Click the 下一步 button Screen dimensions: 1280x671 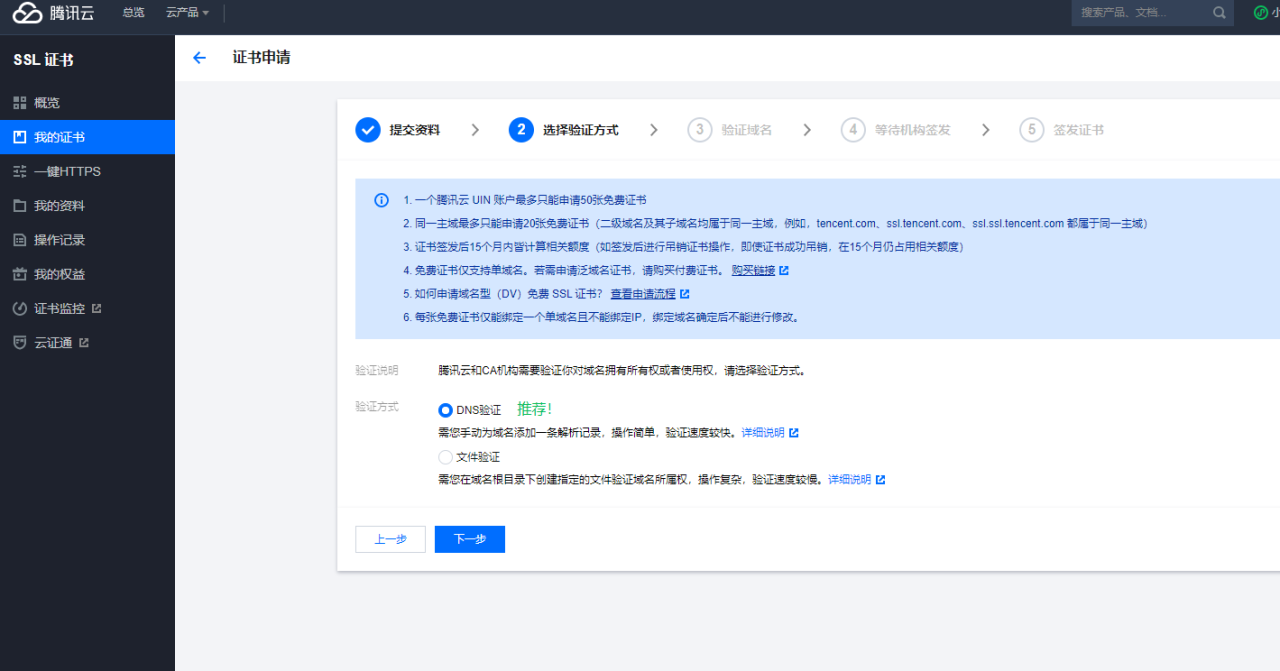[469, 539]
